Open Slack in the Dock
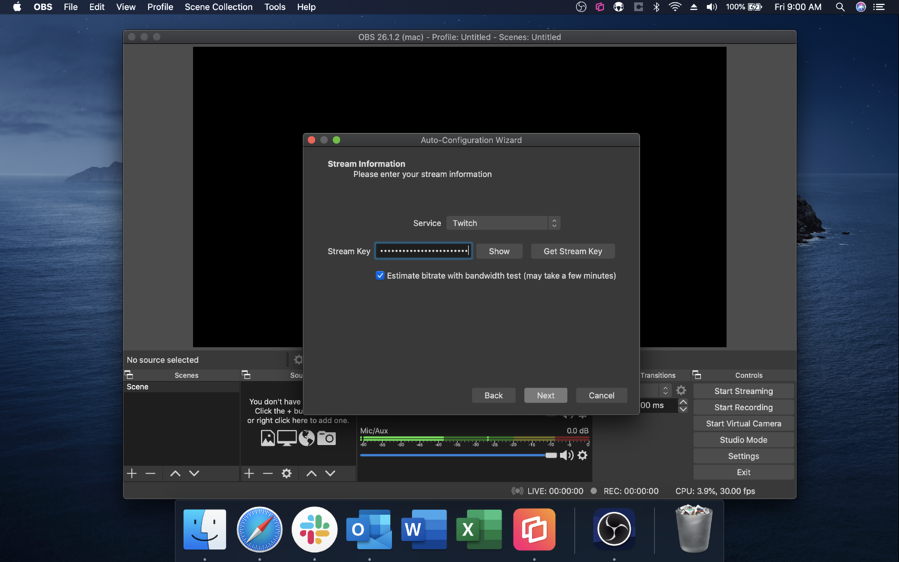The image size is (899, 562). point(314,529)
